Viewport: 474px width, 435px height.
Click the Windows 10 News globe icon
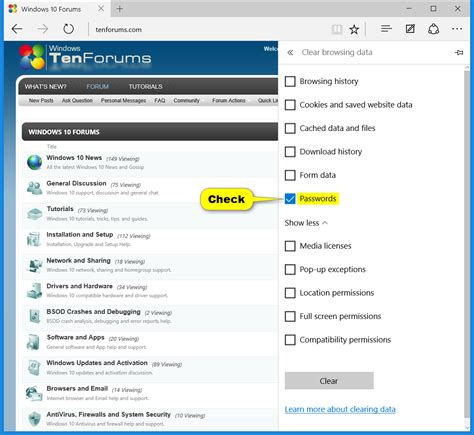34,162
